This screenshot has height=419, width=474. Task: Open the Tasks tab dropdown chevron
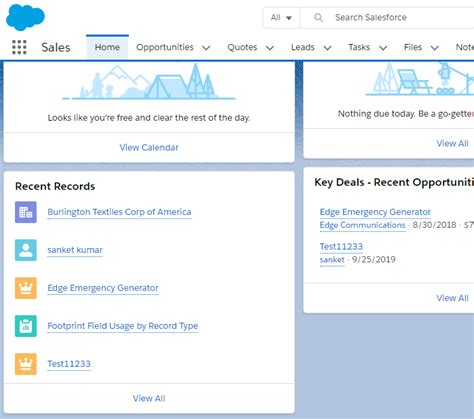point(383,48)
